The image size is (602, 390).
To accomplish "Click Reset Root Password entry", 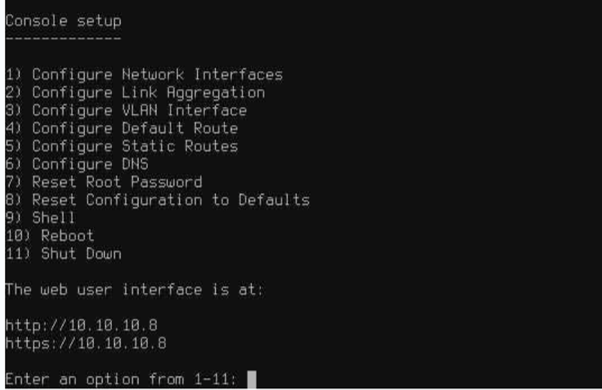I will click(104, 182).
